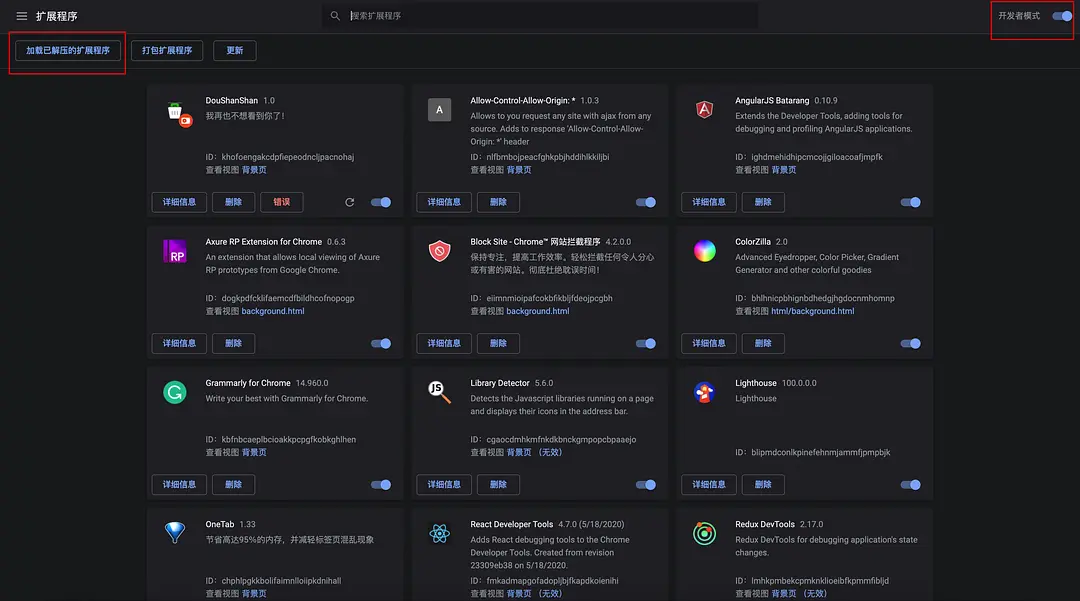
Task: Click the Allow-Control-Allow-Origin extension icon
Action: tap(439, 110)
